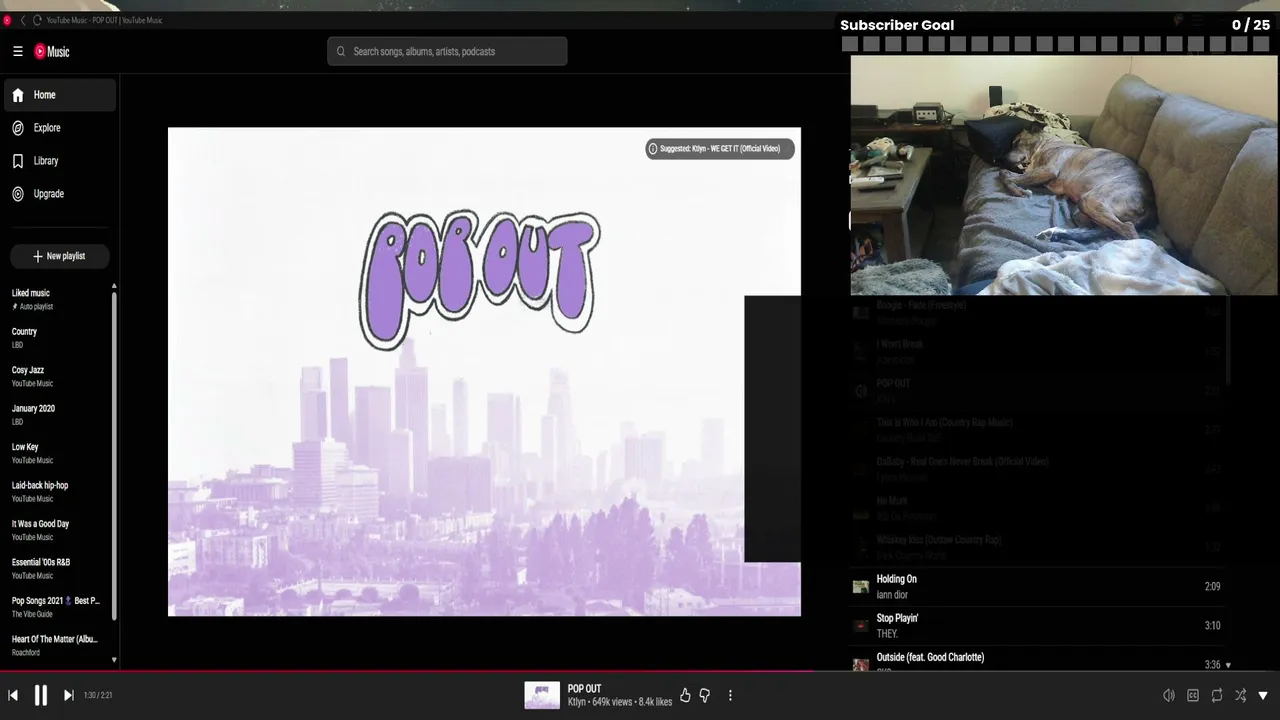1280x720 pixels.
Task: Go back using the browser back arrow
Action: (x=23, y=20)
